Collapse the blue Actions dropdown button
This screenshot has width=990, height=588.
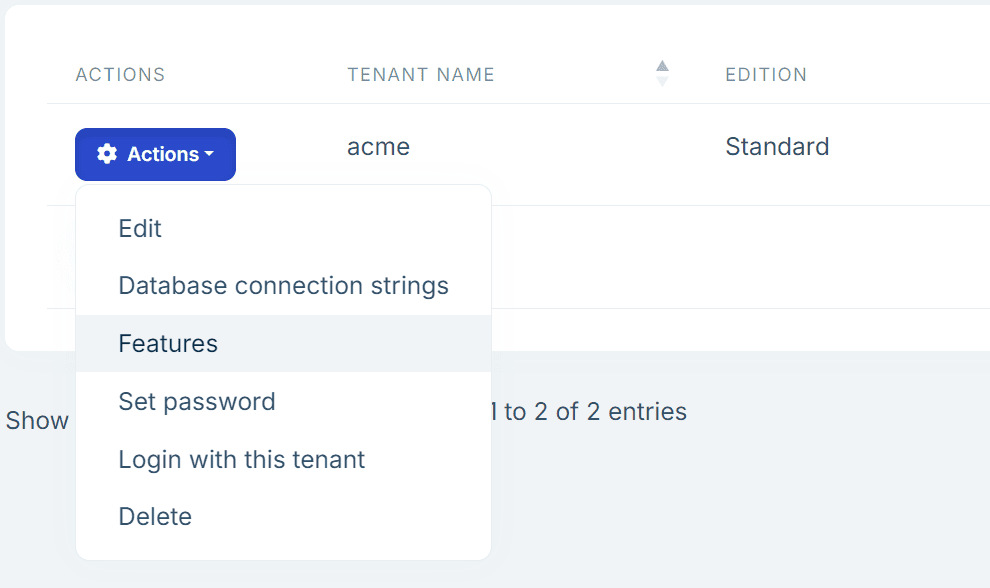pos(155,155)
